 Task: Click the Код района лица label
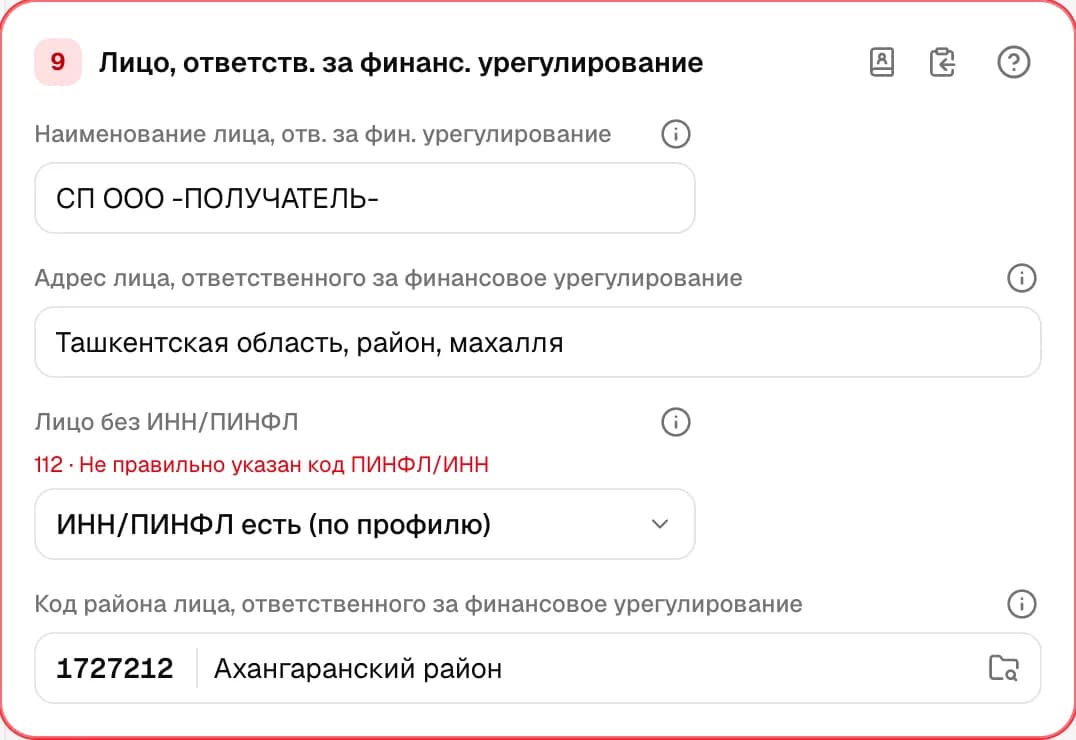pyautogui.click(x=419, y=605)
